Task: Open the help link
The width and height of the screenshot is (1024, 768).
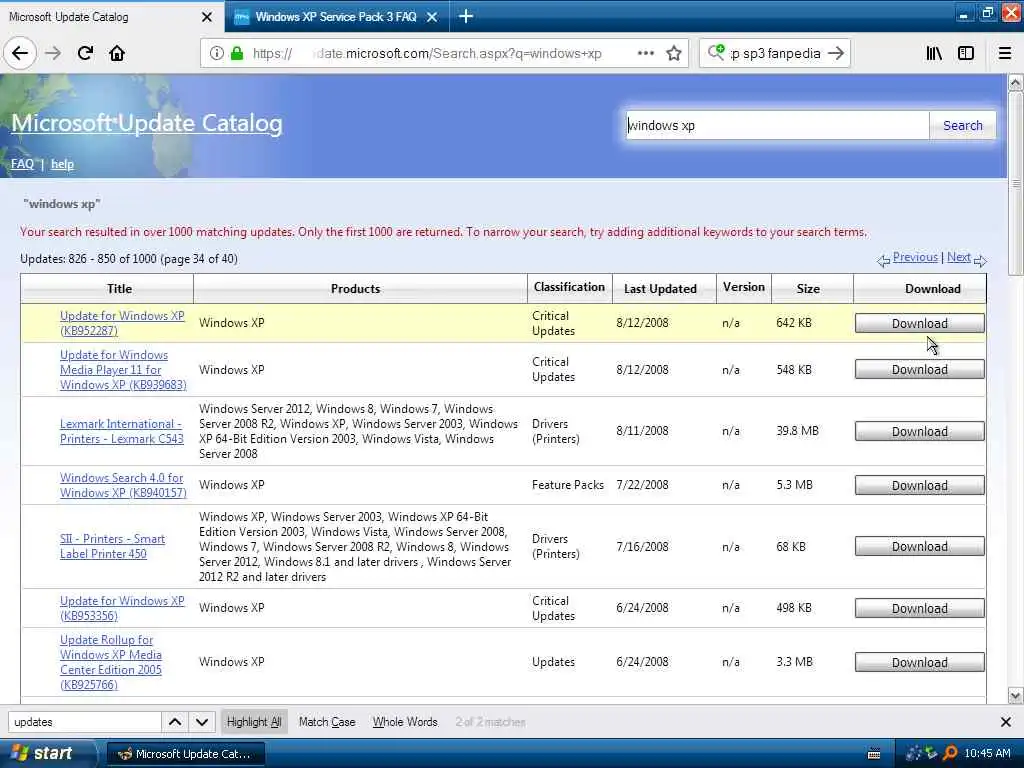Action: click(62, 164)
